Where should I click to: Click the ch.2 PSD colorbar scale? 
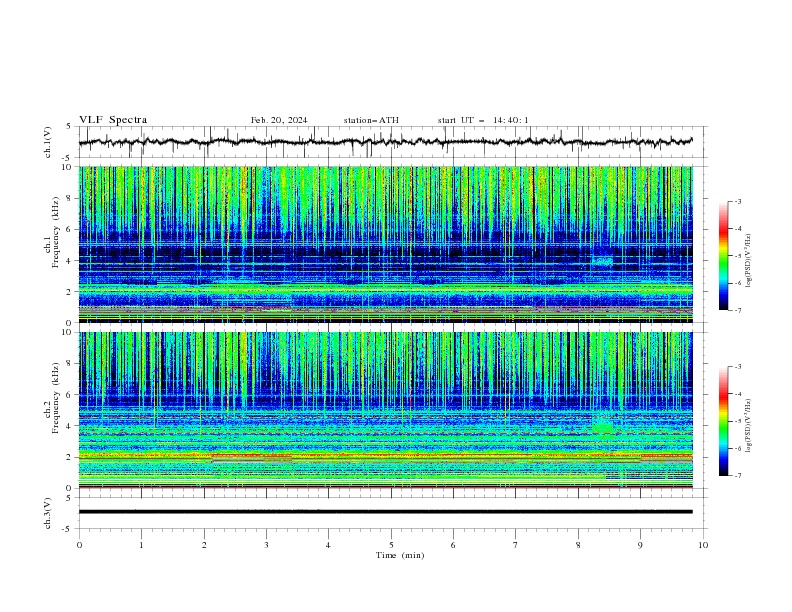pyautogui.click(x=723, y=421)
